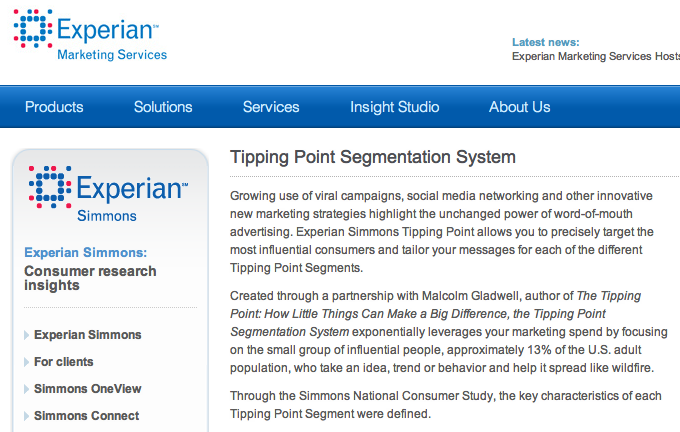Open the Services navigation item
Viewport: 680px width, 432px height.
coord(271,107)
